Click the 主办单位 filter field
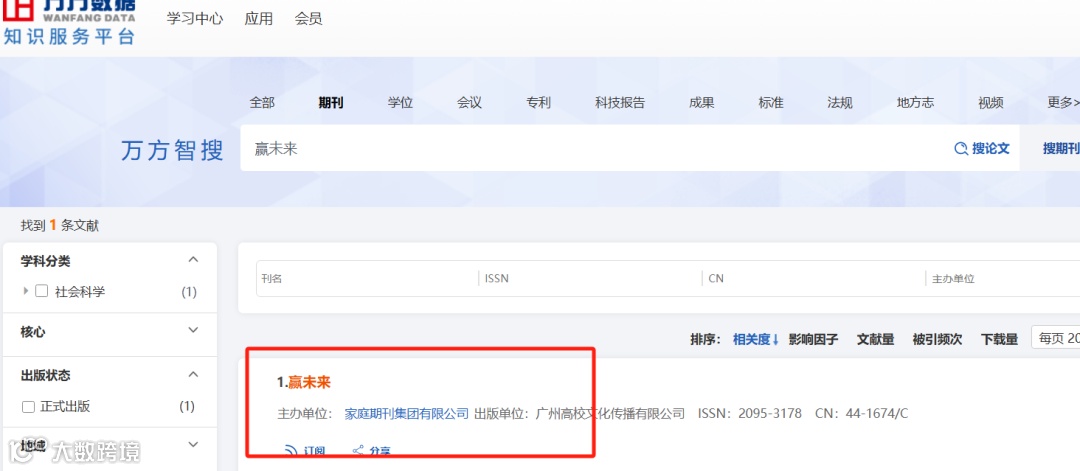 tap(1004, 279)
